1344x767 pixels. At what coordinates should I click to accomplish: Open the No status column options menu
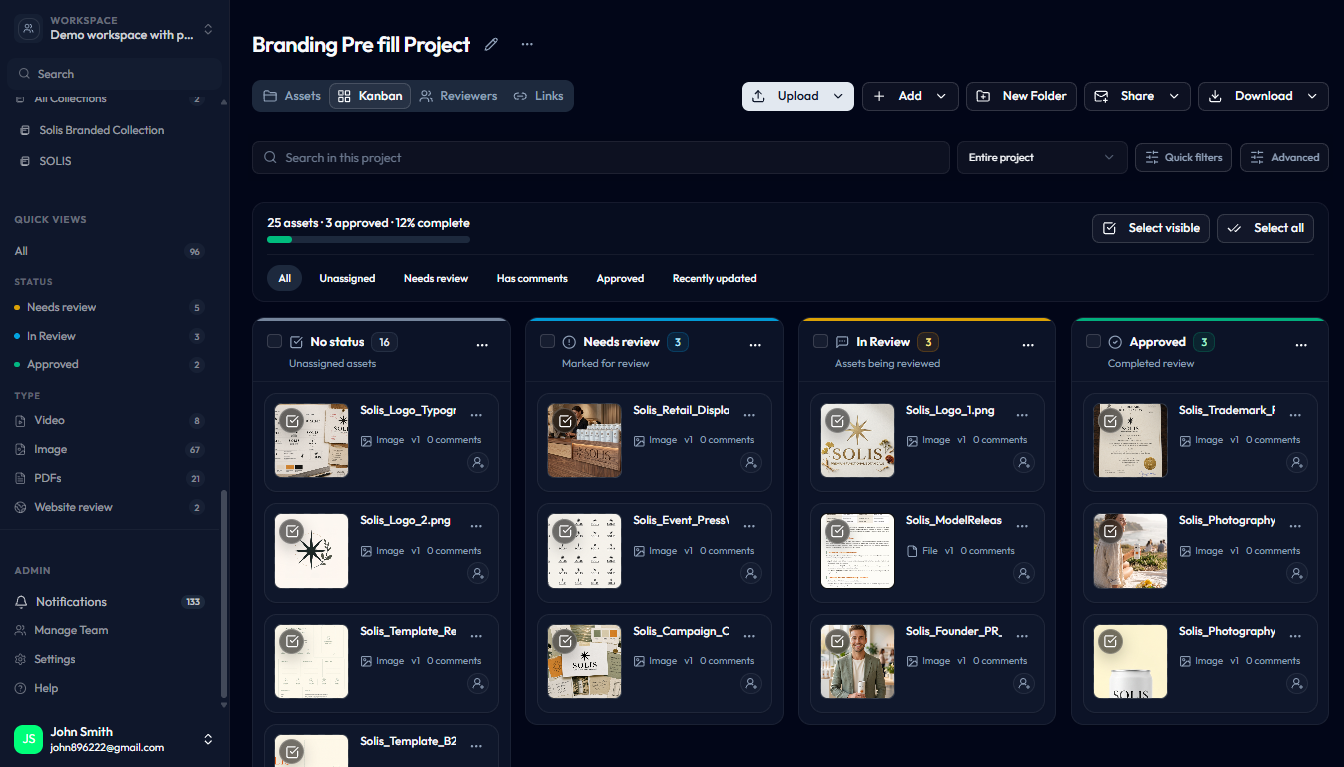tap(482, 344)
